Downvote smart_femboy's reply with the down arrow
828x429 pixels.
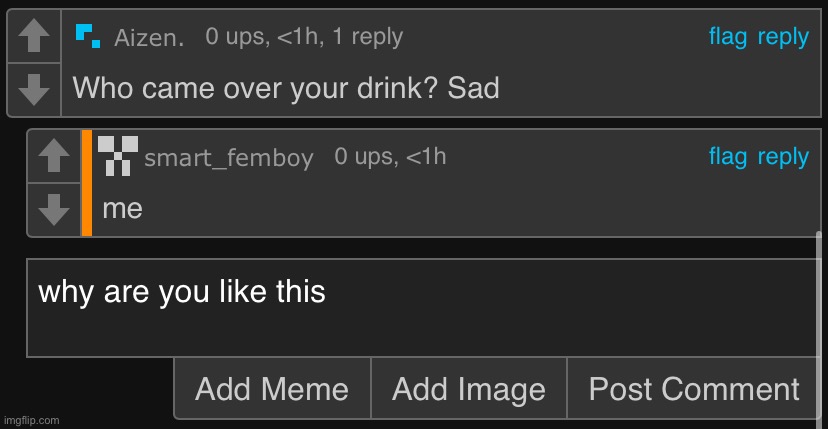click(54, 209)
